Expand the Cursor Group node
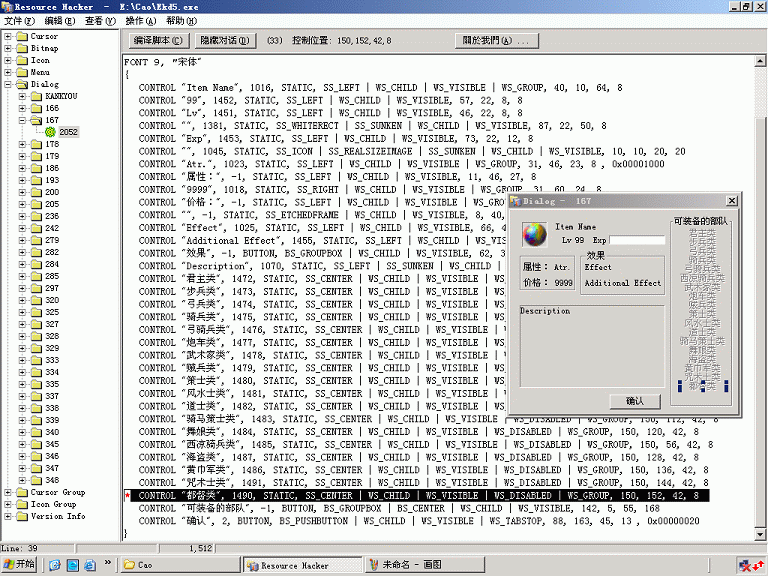 pyautogui.click(x=8, y=492)
